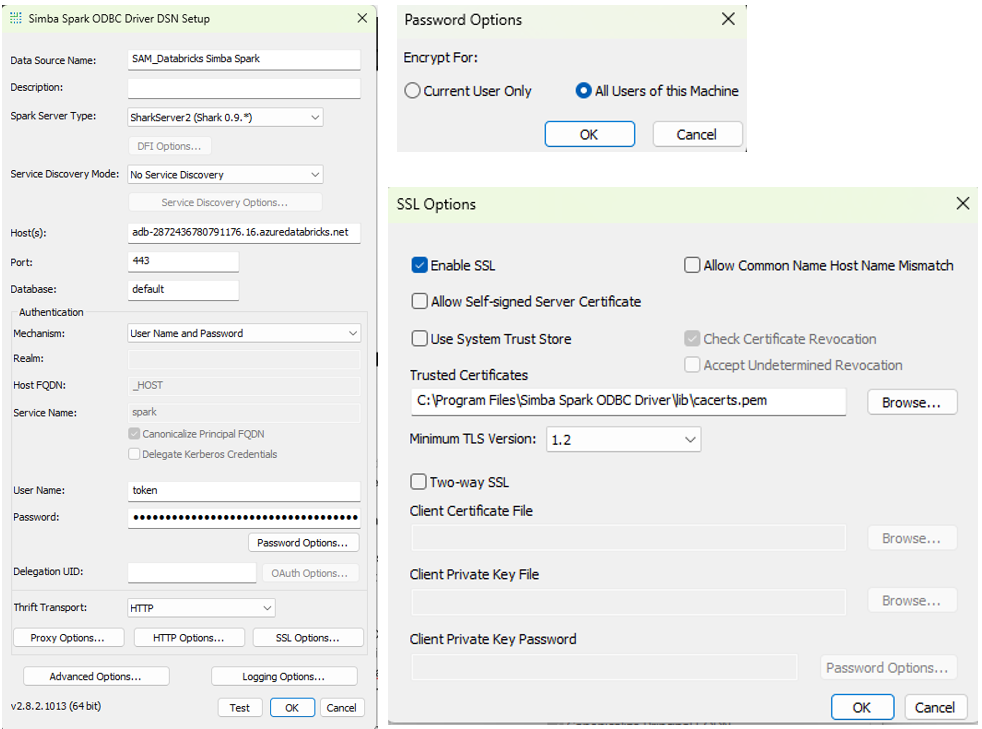Enable the Two-way SSL checkbox
The width and height of the screenshot is (982, 729).
pyautogui.click(x=418, y=482)
